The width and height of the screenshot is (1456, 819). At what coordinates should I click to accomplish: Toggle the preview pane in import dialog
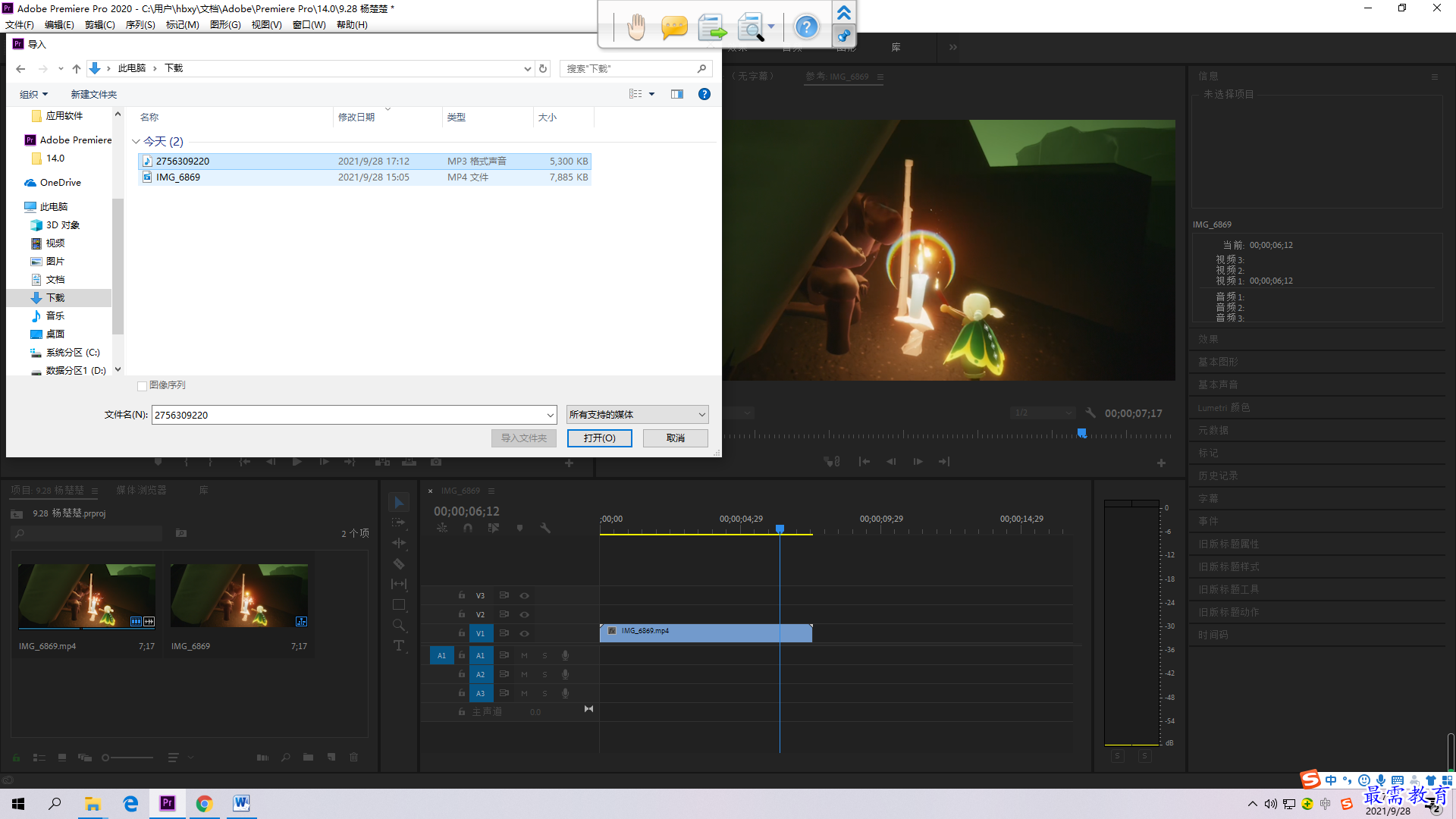677,94
